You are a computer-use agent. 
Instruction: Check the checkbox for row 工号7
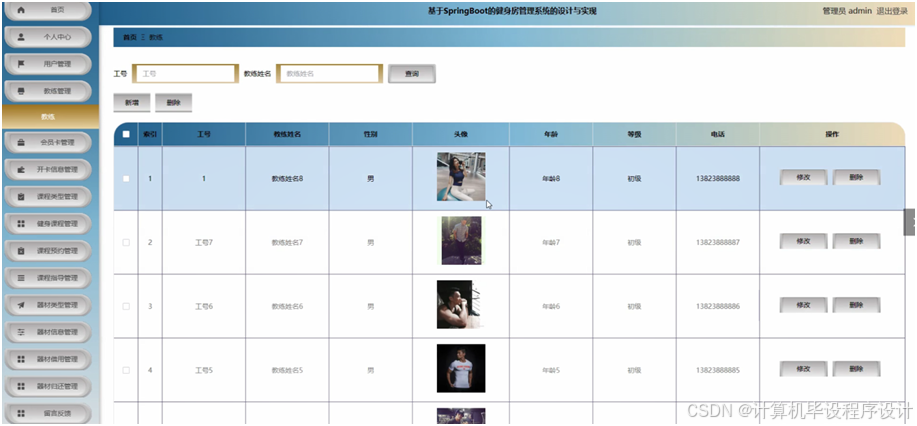coord(126,242)
